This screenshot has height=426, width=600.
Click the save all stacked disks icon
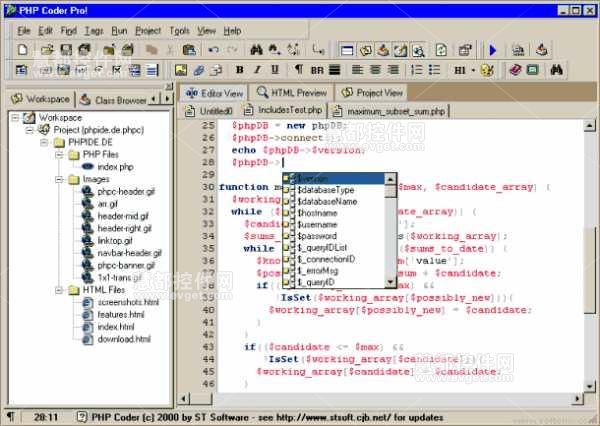tap(84, 49)
